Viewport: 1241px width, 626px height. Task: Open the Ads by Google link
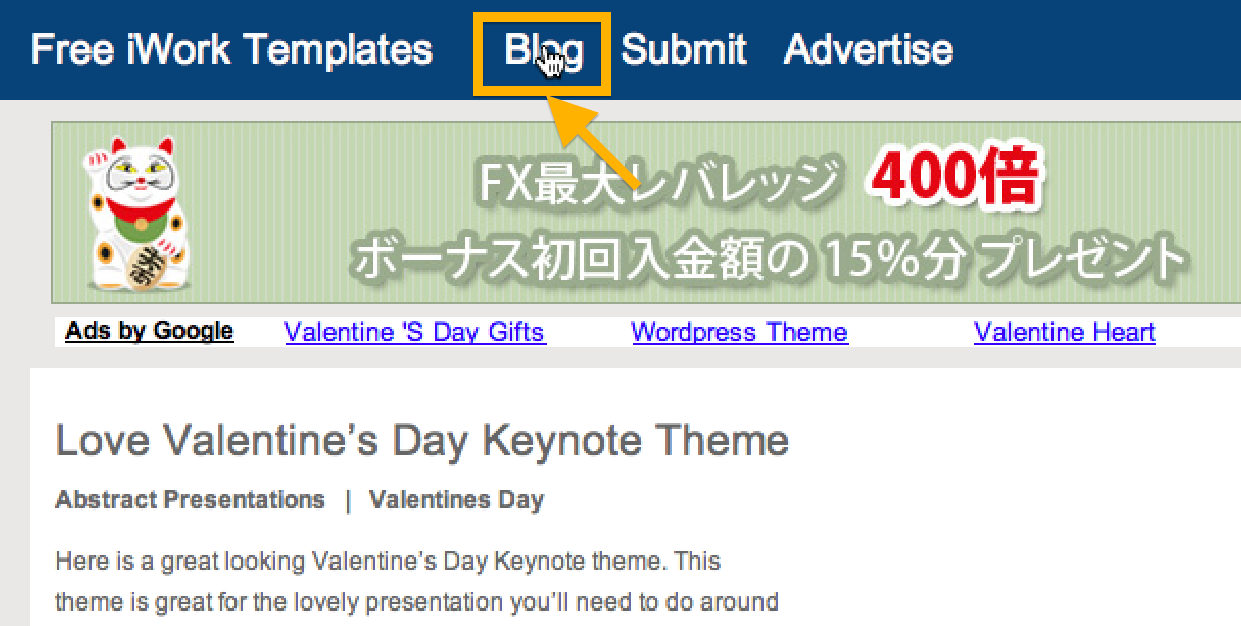149,332
